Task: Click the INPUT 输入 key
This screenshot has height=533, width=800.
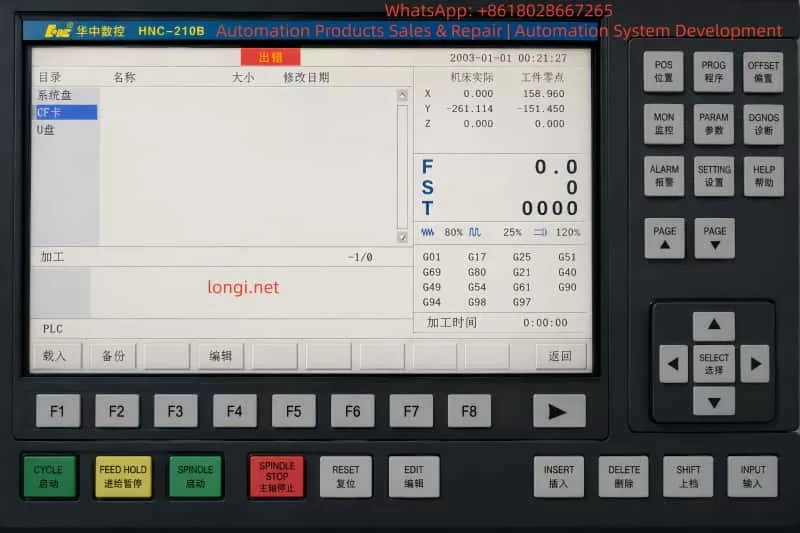Action: (x=753, y=476)
